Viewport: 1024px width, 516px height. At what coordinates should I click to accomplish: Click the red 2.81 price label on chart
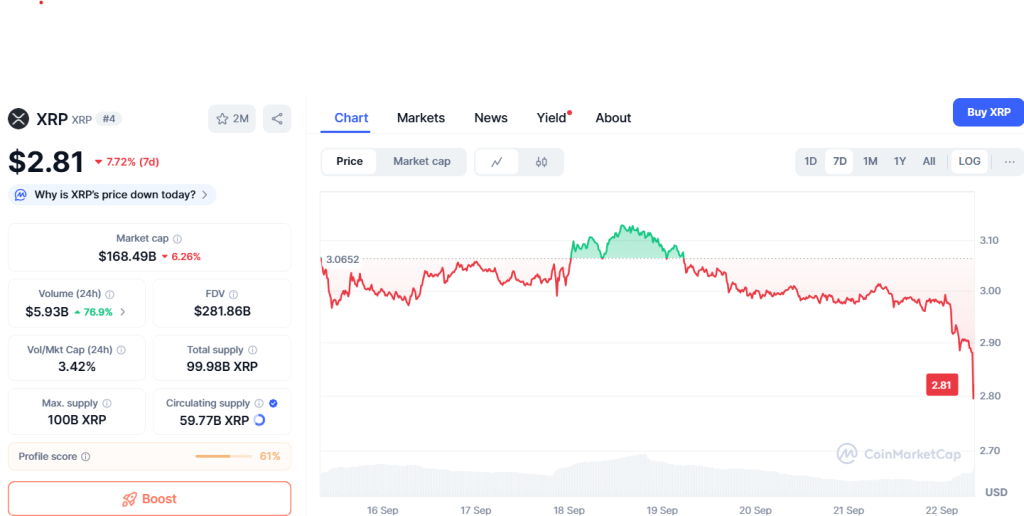click(x=941, y=385)
